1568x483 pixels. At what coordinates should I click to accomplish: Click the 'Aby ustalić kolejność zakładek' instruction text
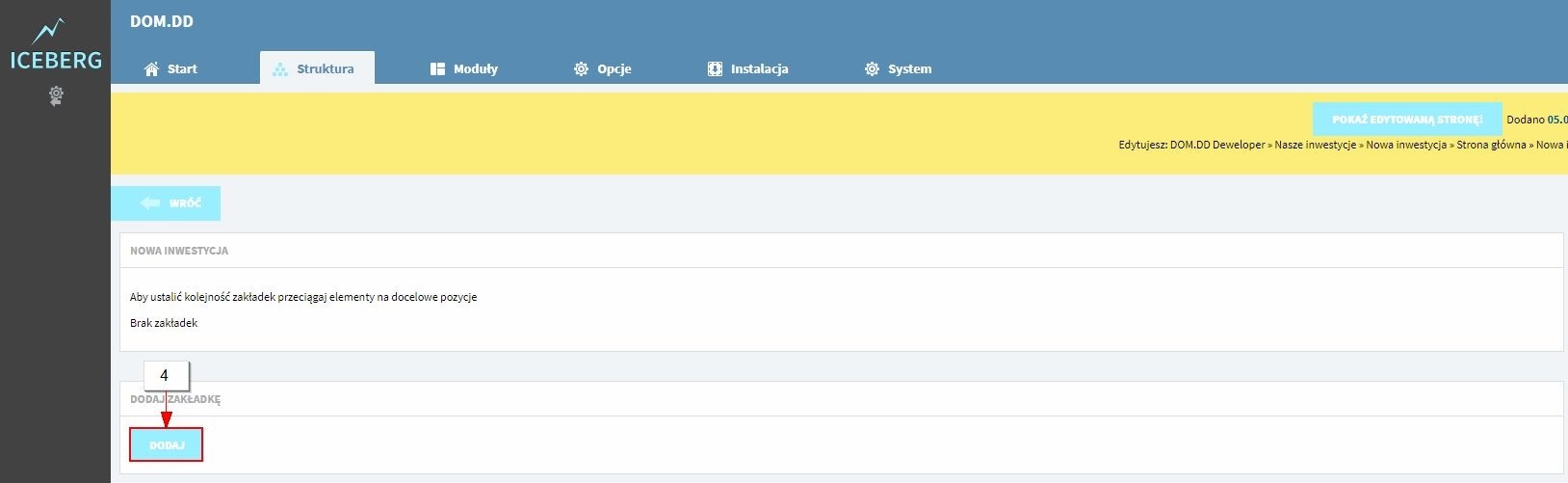pos(303,297)
